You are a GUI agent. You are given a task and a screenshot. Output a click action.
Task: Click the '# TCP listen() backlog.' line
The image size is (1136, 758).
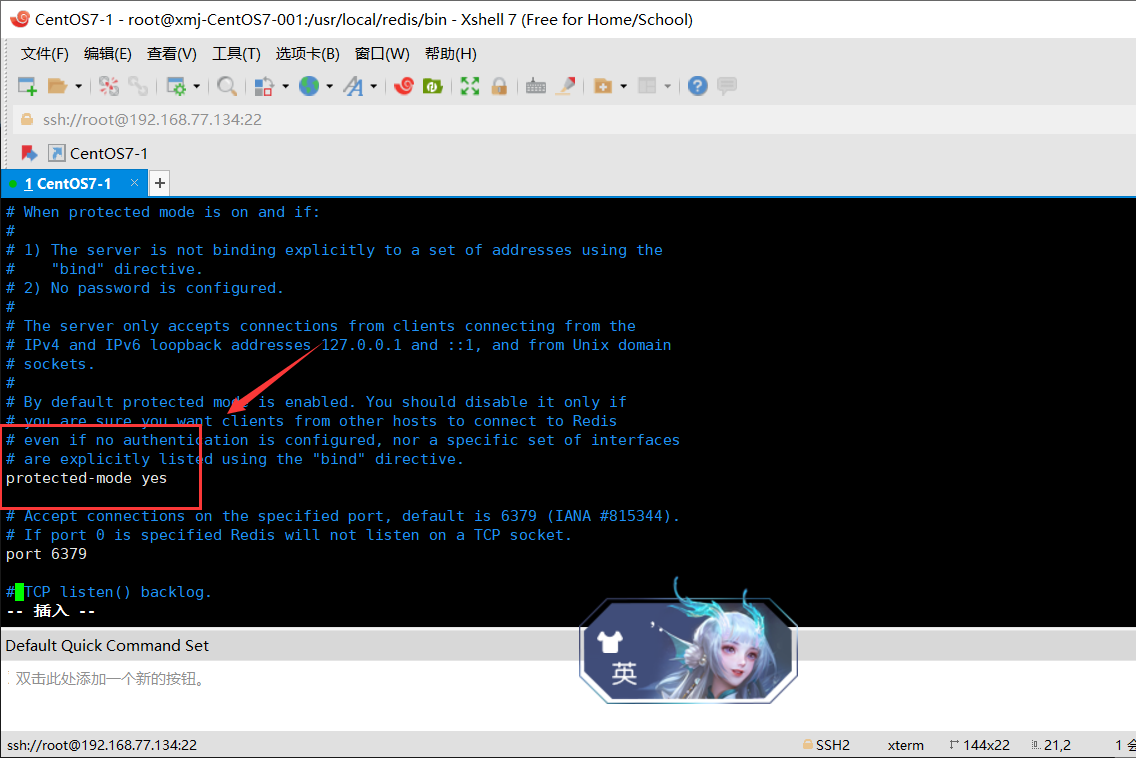(x=109, y=592)
